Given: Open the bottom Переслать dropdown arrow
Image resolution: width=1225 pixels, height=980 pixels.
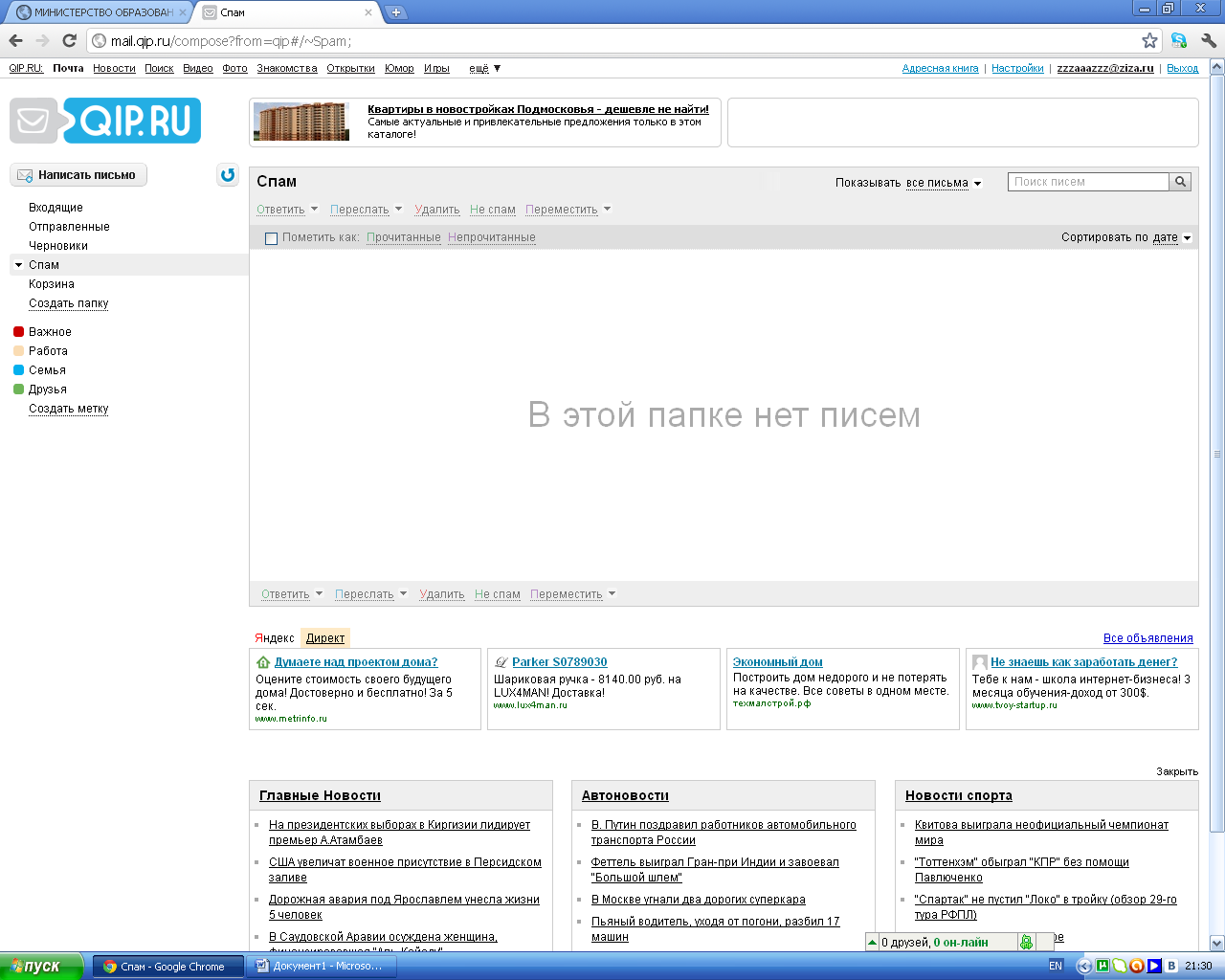Looking at the screenshot, I should [x=403, y=594].
